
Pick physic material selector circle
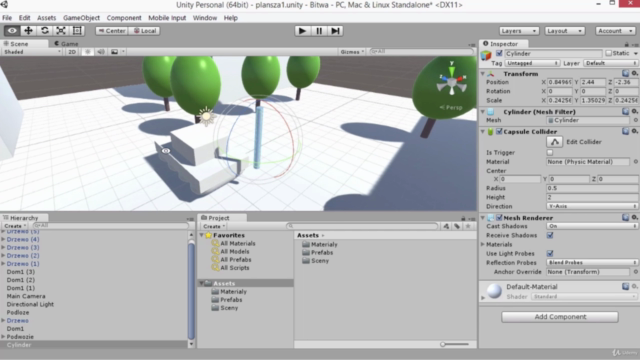(636, 162)
